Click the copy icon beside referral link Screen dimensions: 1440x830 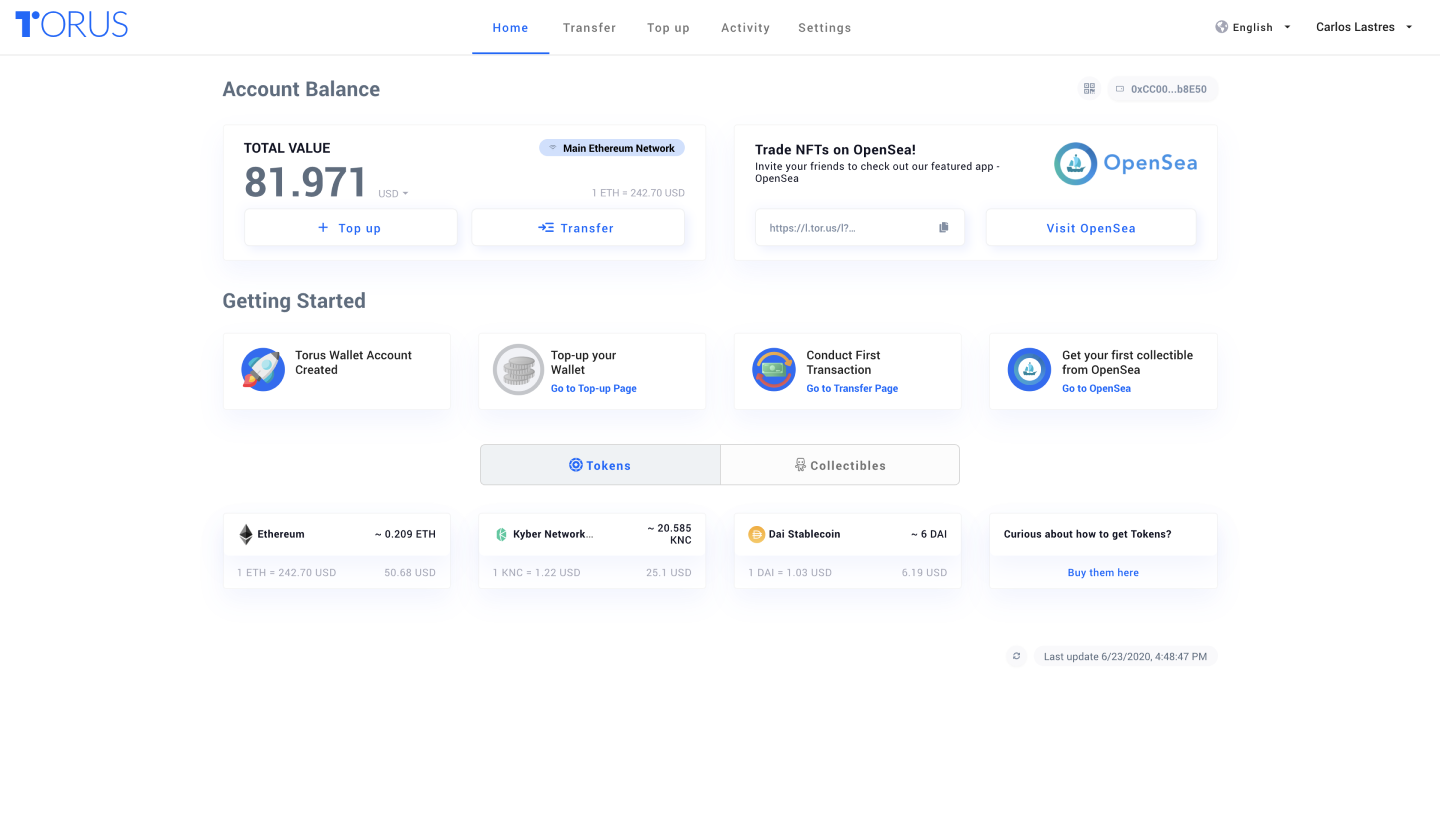(943, 228)
